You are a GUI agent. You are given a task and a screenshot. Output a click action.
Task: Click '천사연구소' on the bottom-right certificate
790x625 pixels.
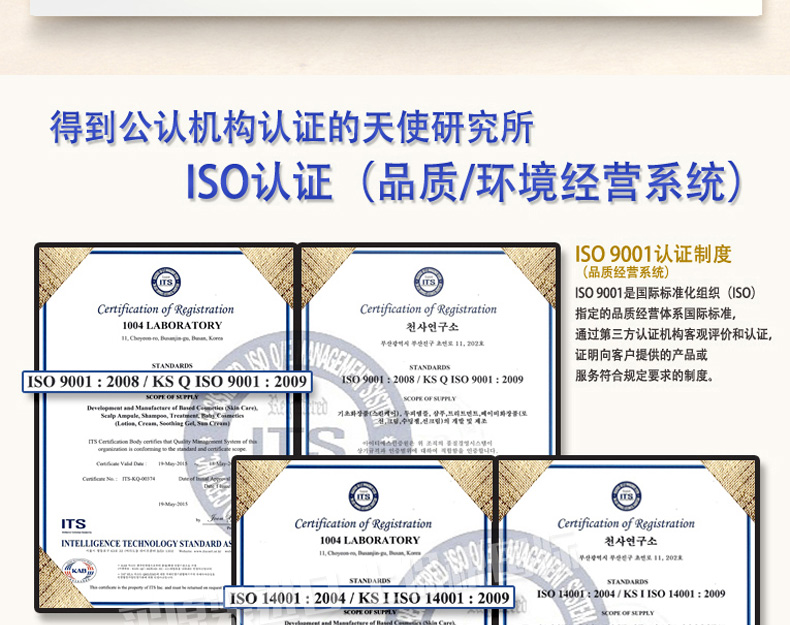coord(626,541)
